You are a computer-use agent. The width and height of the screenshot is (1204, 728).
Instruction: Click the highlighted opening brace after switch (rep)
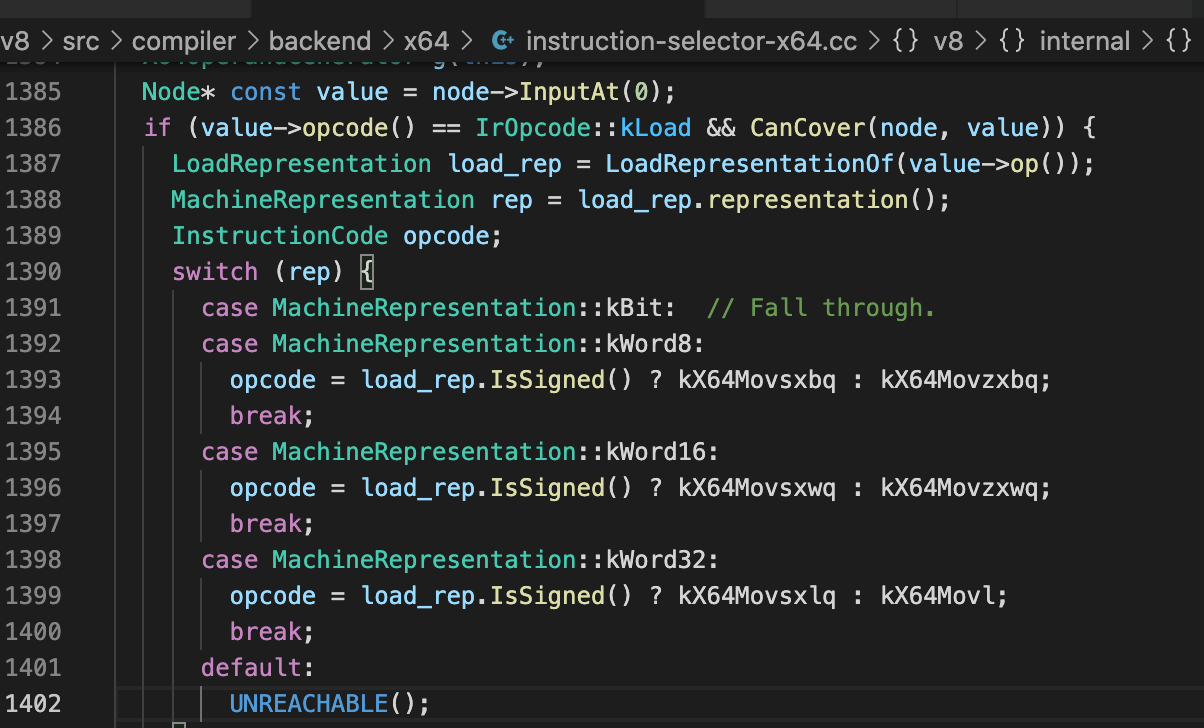pyautogui.click(x=366, y=272)
